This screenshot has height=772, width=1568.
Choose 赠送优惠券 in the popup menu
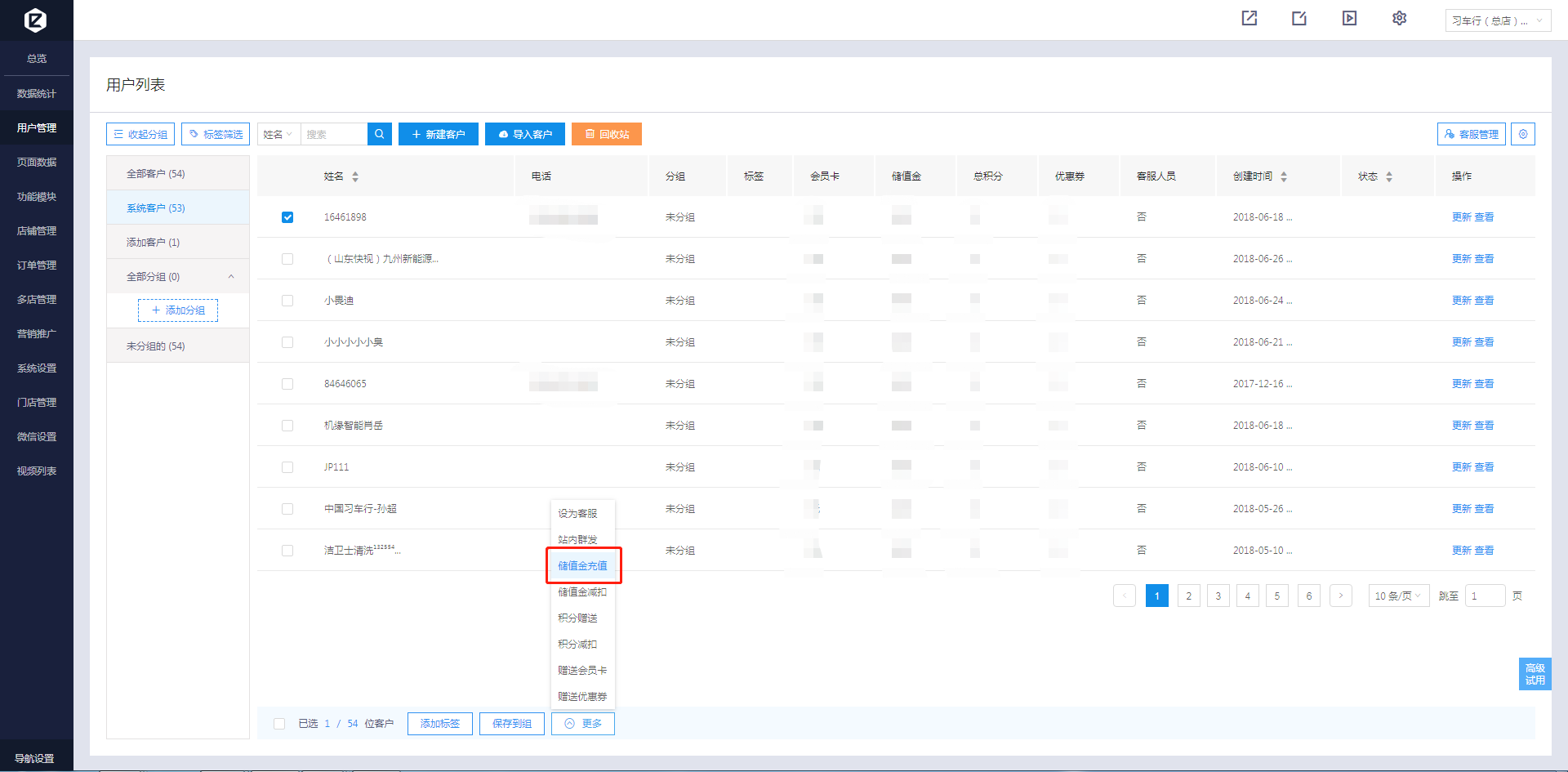pos(582,697)
